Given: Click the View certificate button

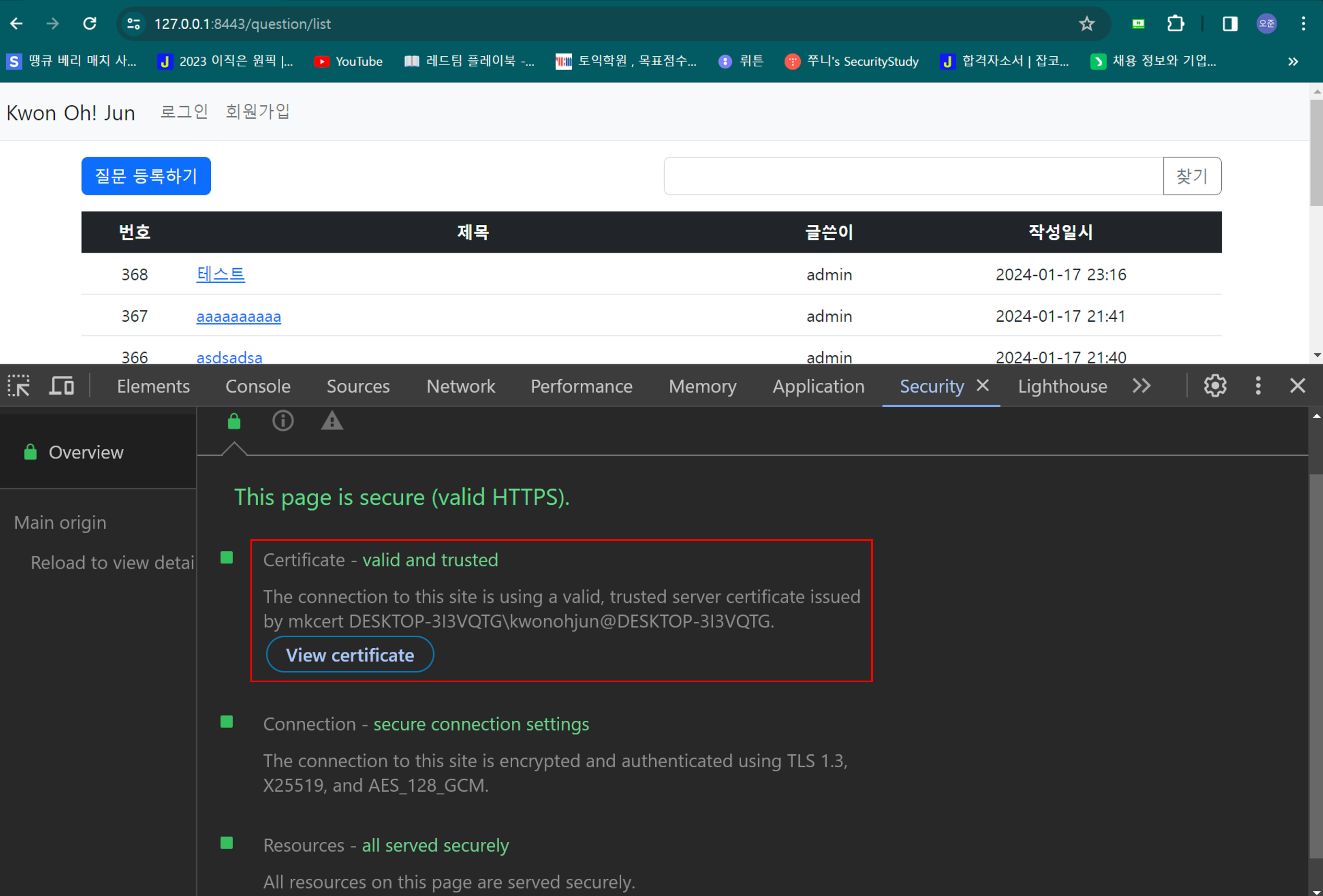Looking at the screenshot, I should coord(350,655).
